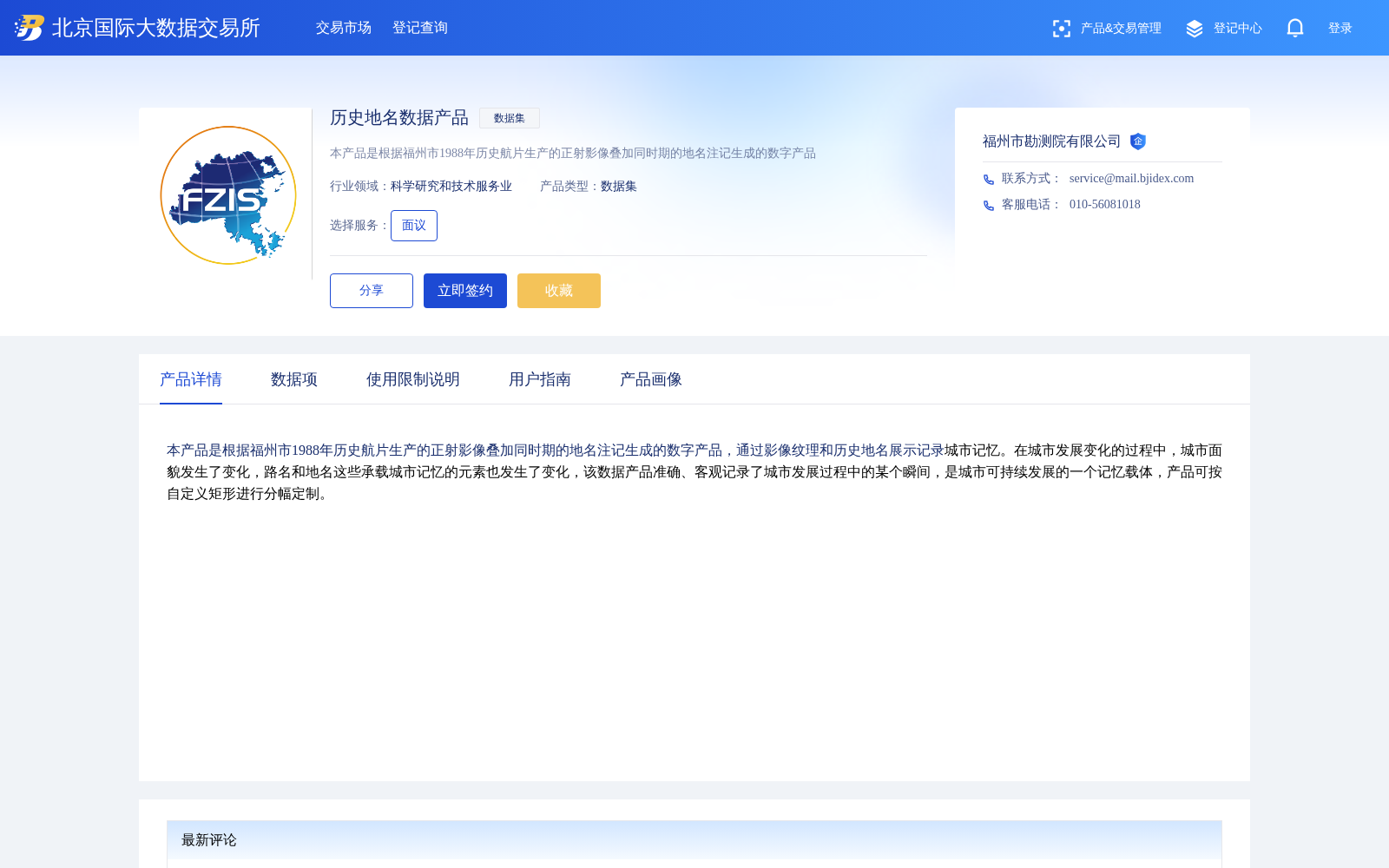Image resolution: width=1389 pixels, height=868 pixels.
Task: Switch to the 产品画像 tab
Action: point(651,379)
